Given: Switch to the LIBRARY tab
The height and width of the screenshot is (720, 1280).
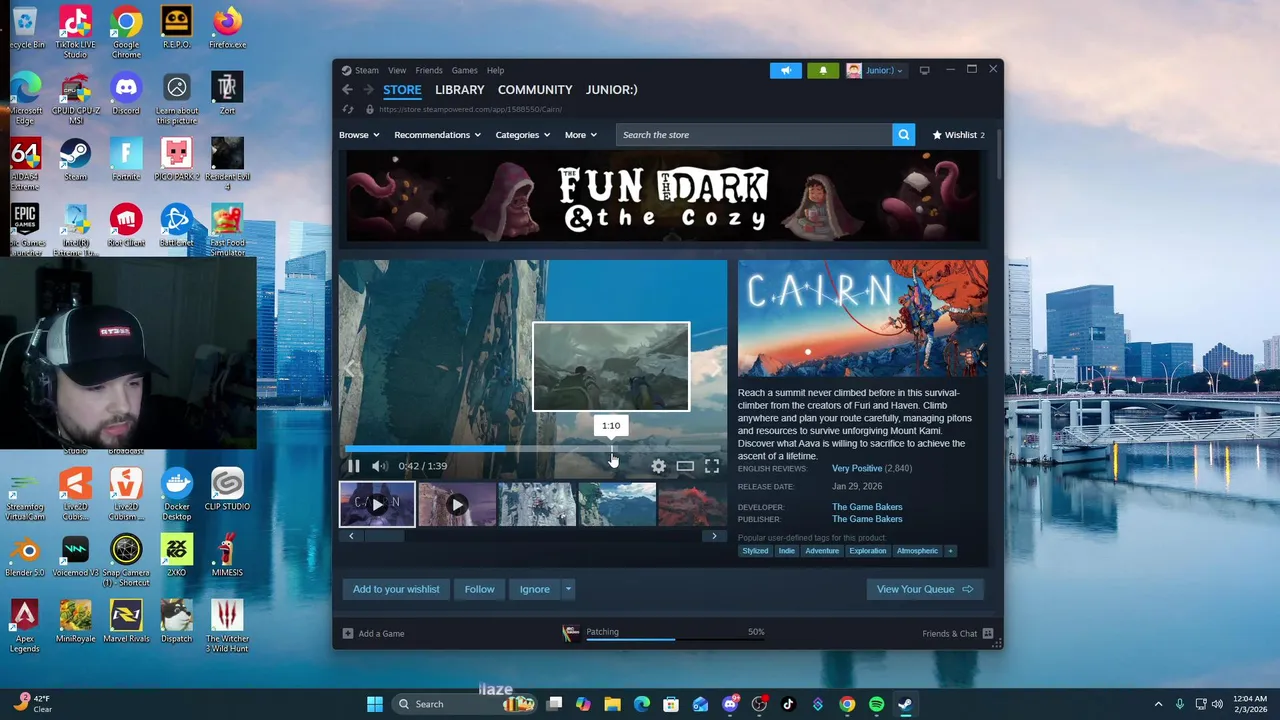Looking at the screenshot, I should [x=459, y=90].
